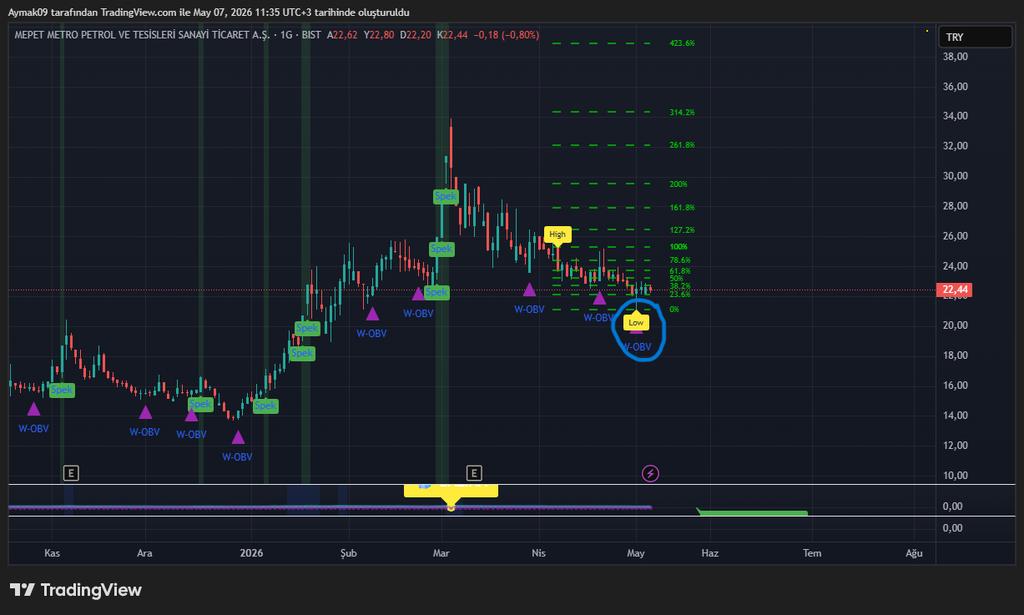Click the 314.2% Fibonacci level label
This screenshot has width=1024, height=615.
[682, 112]
